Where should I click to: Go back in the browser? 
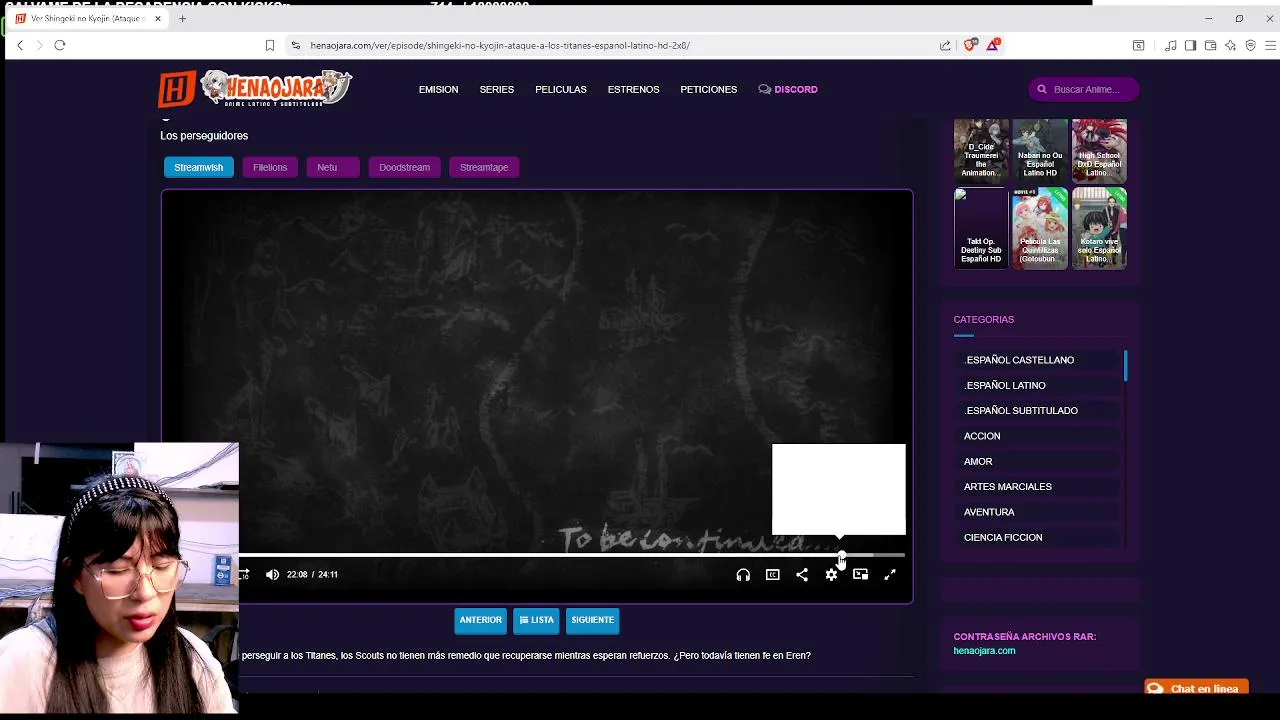19,45
